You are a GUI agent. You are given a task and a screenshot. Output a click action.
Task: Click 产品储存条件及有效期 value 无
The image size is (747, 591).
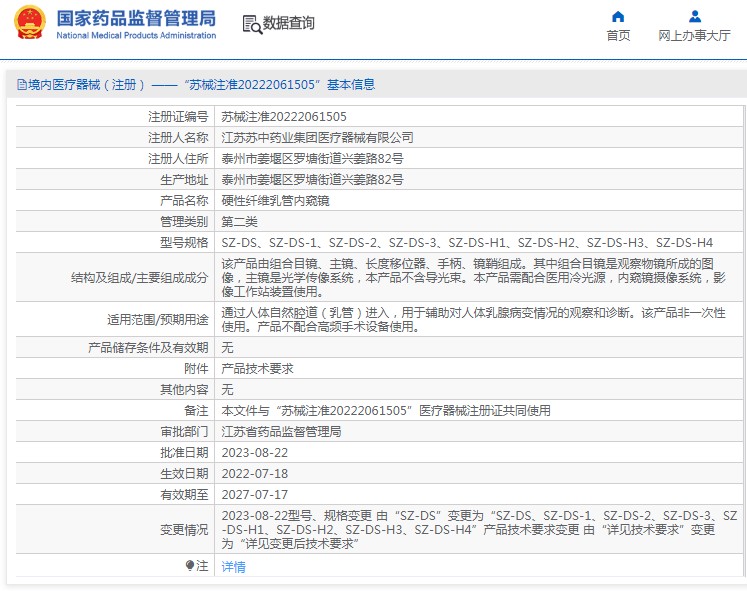[x=227, y=348]
